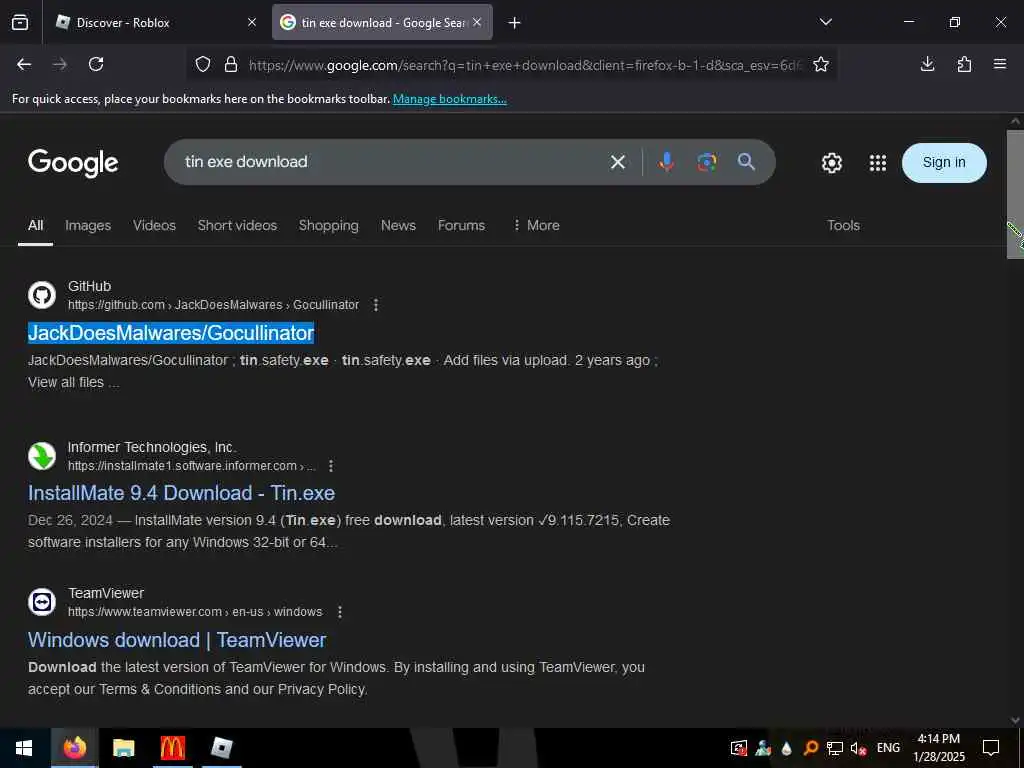Switch to Forums results tab
1024x768 pixels.
[x=461, y=225]
